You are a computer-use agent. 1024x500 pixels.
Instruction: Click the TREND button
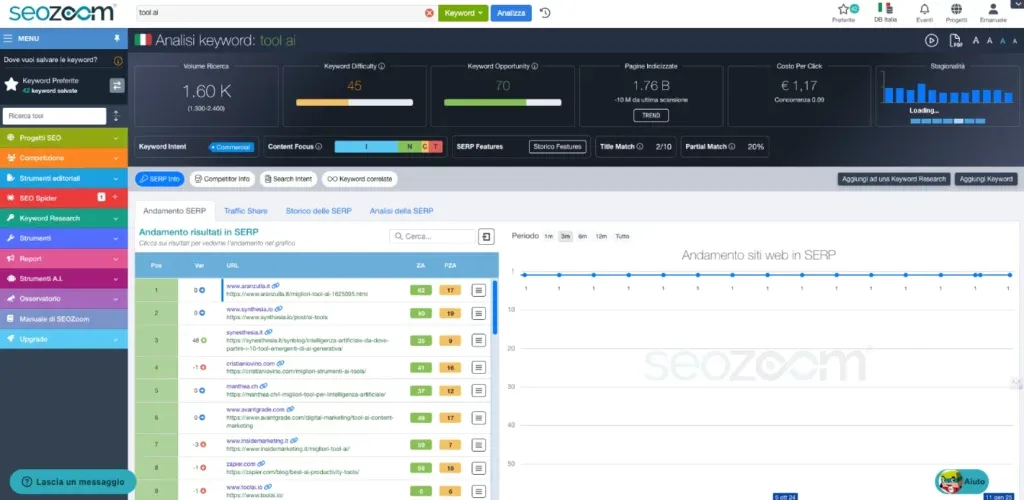click(650, 116)
